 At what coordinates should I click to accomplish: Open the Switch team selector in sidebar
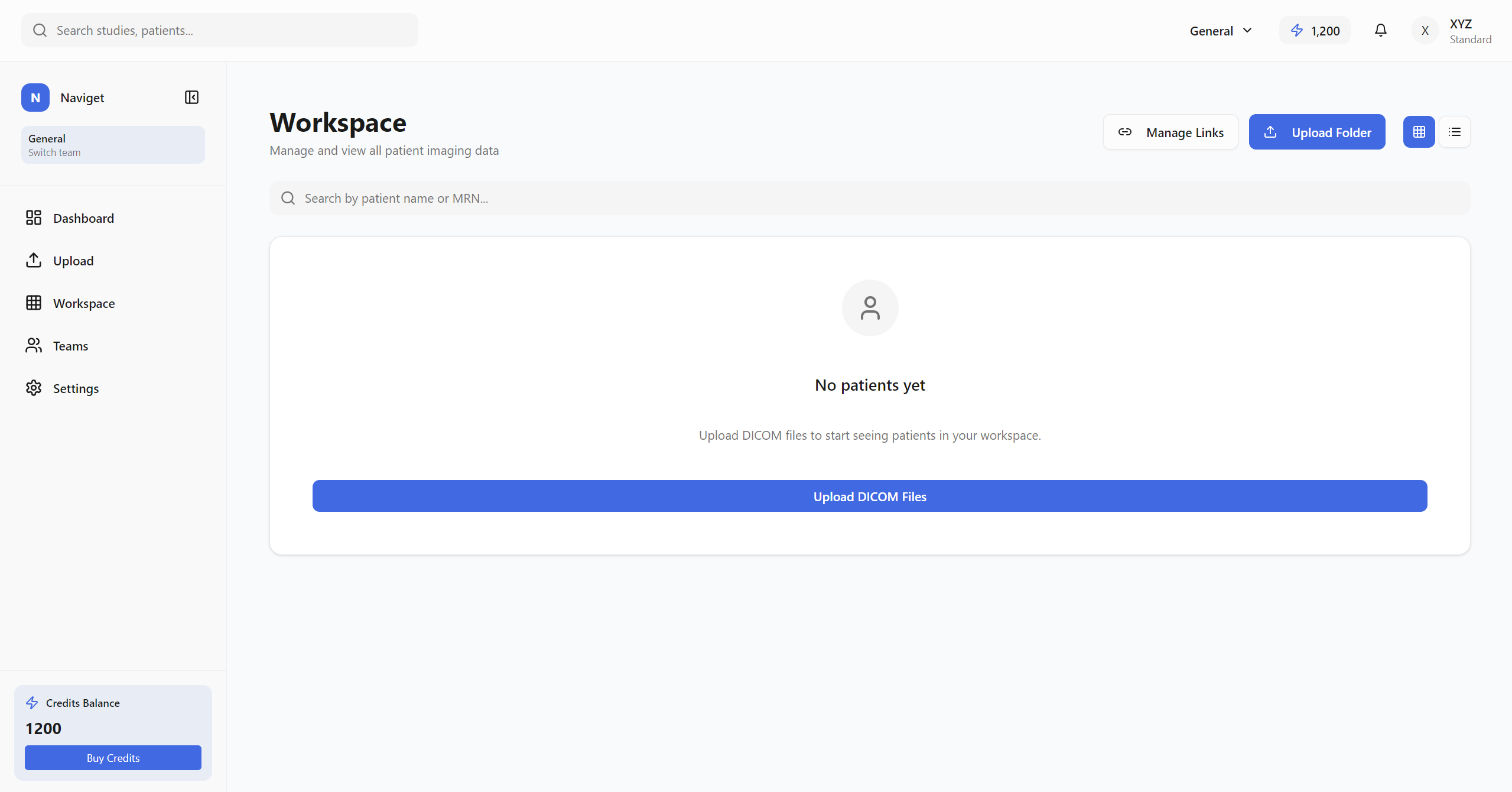tap(113, 145)
